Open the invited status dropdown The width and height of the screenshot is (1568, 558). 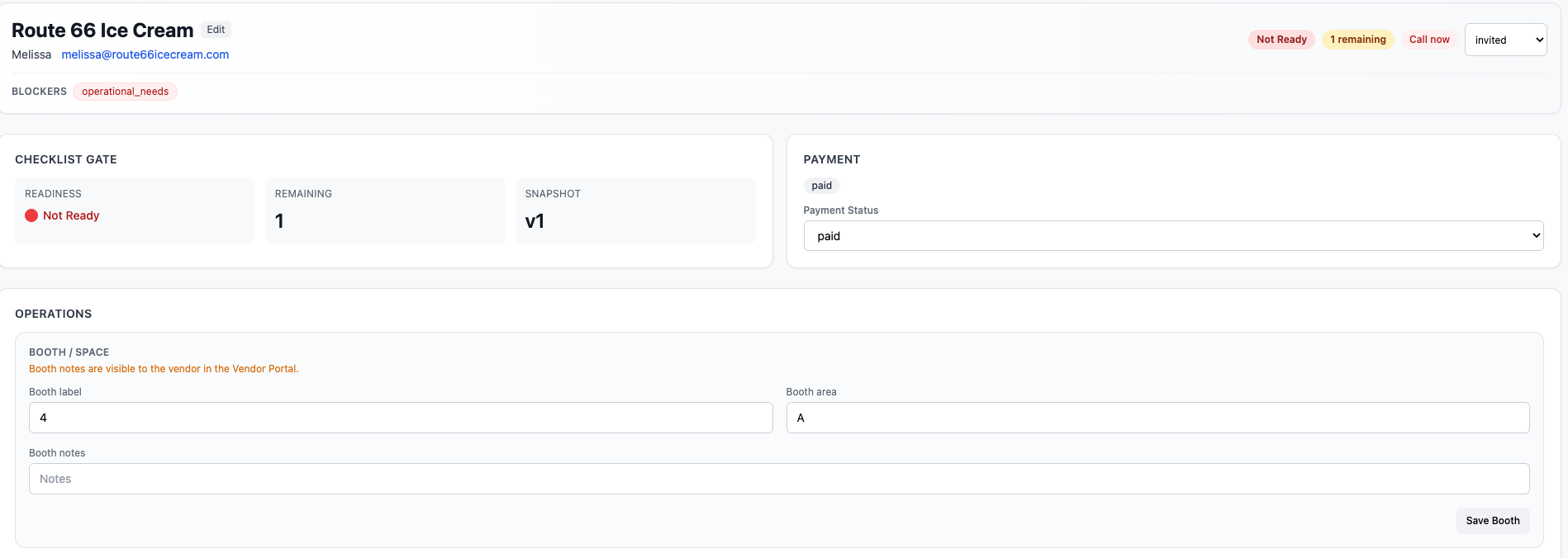point(1505,40)
